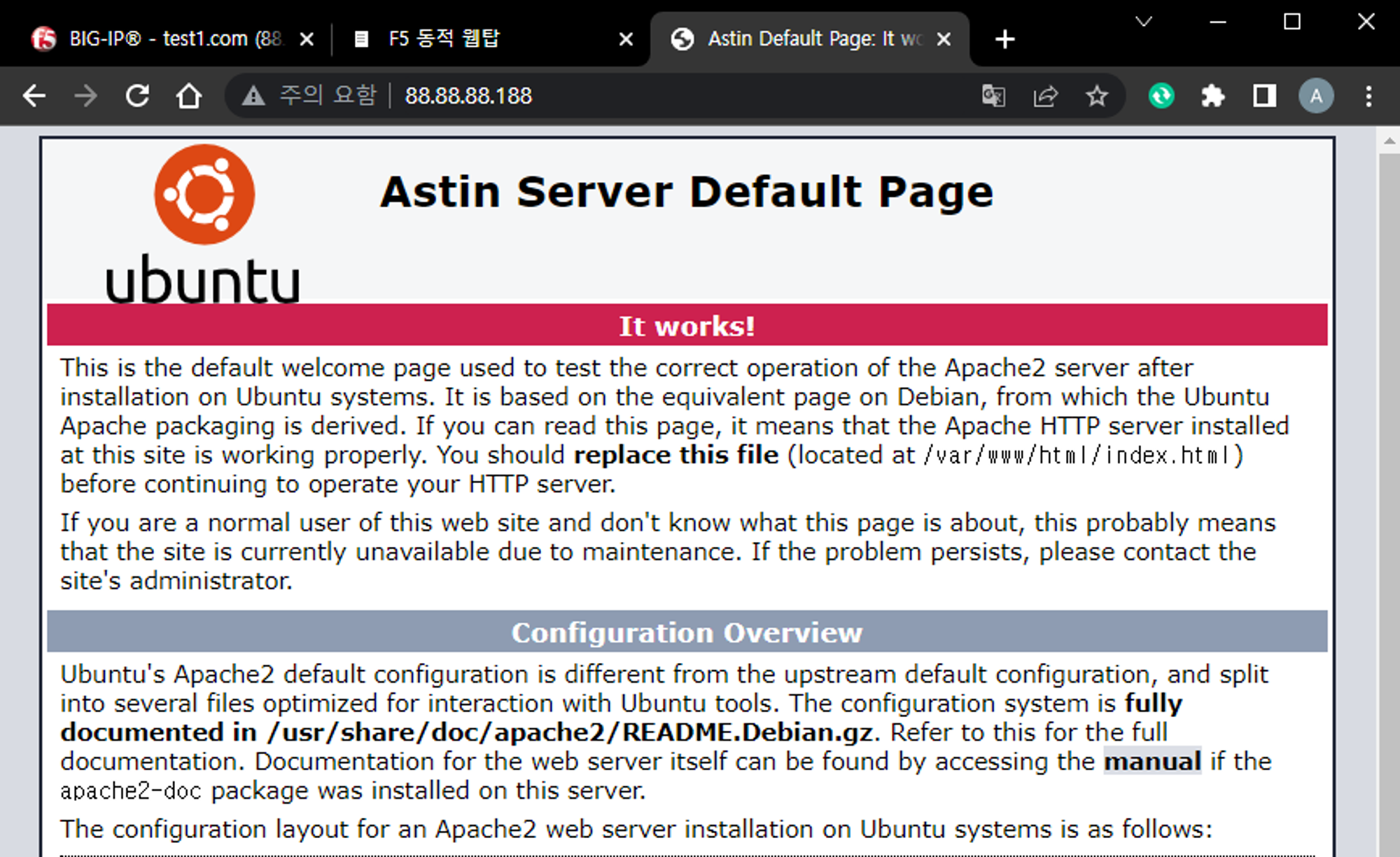Open the Extensions puzzle icon

click(x=1212, y=96)
